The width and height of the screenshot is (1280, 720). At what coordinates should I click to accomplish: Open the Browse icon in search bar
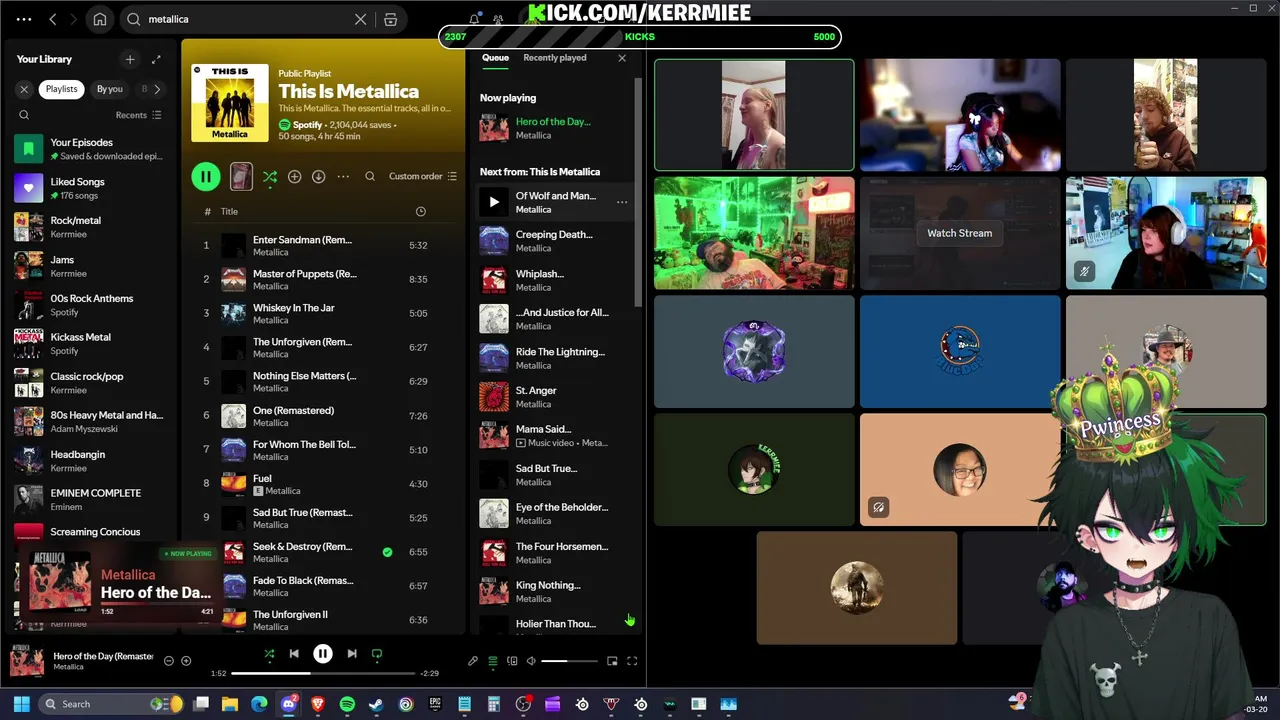pos(391,19)
